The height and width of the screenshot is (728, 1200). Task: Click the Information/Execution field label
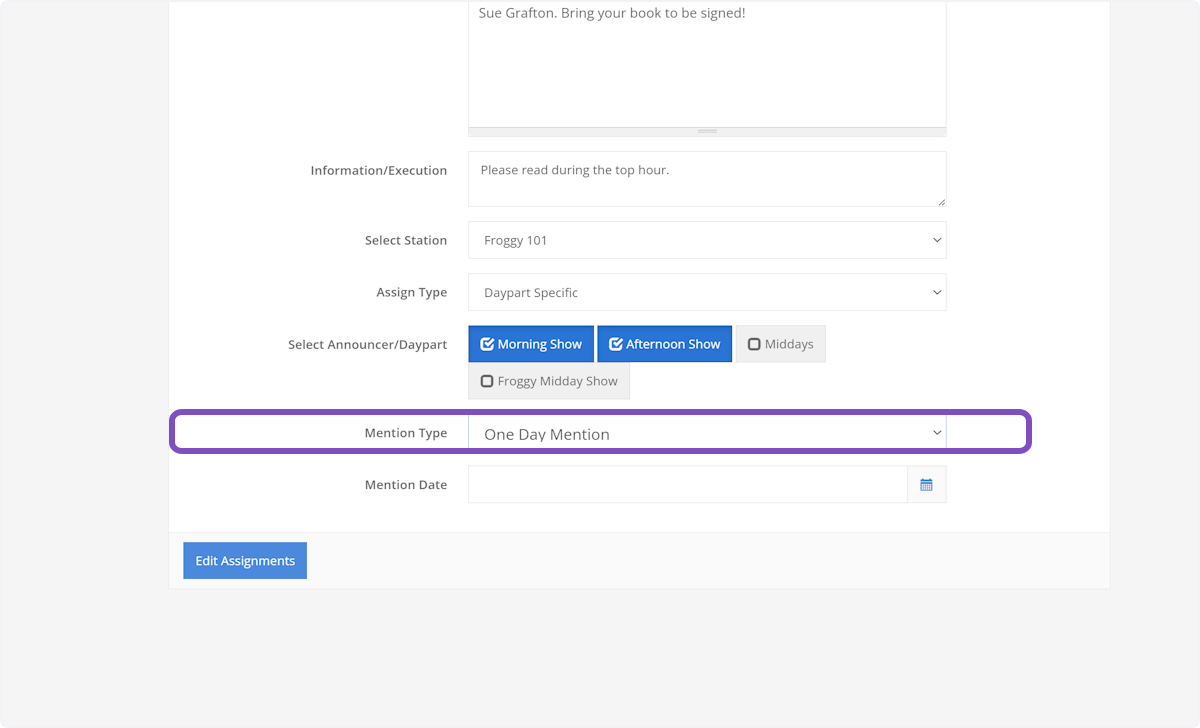(378, 171)
